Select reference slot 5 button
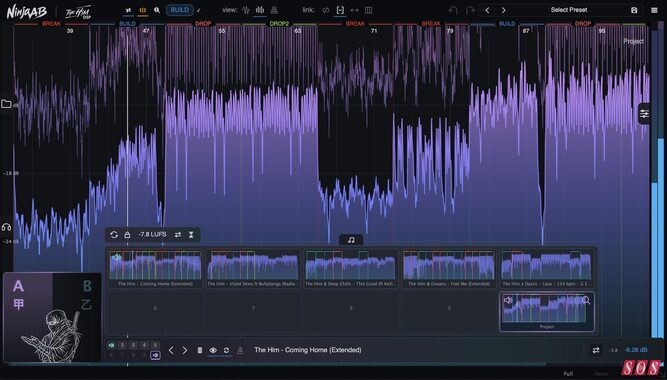The height and width of the screenshot is (380, 667). tap(155, 345)
